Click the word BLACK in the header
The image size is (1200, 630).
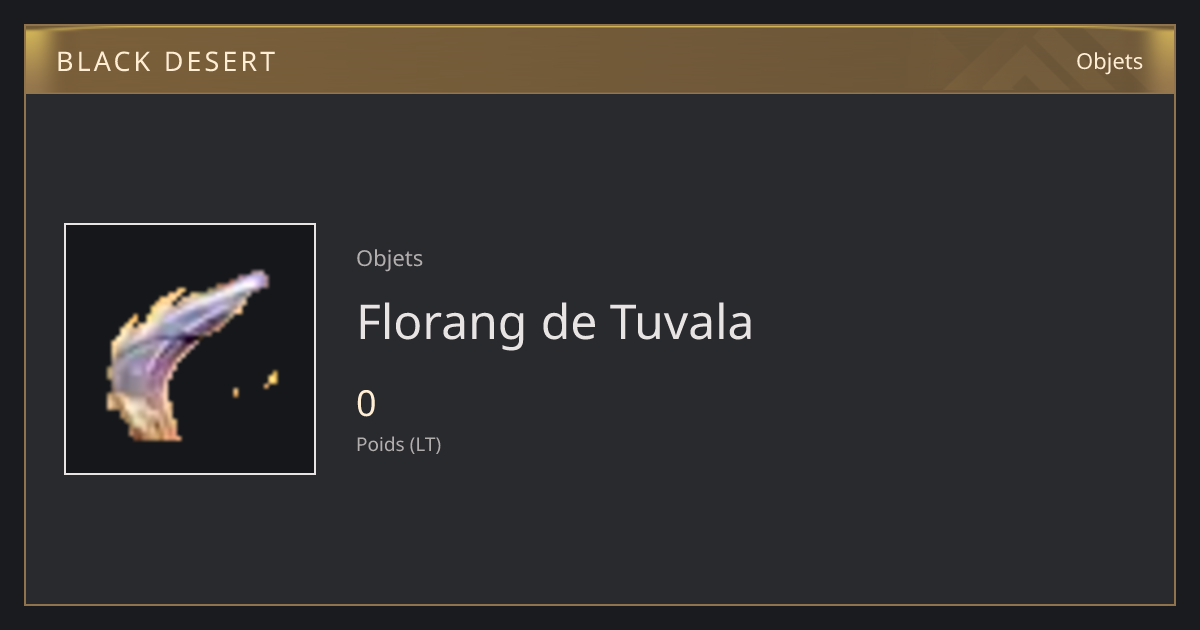(x=91, y=62)
